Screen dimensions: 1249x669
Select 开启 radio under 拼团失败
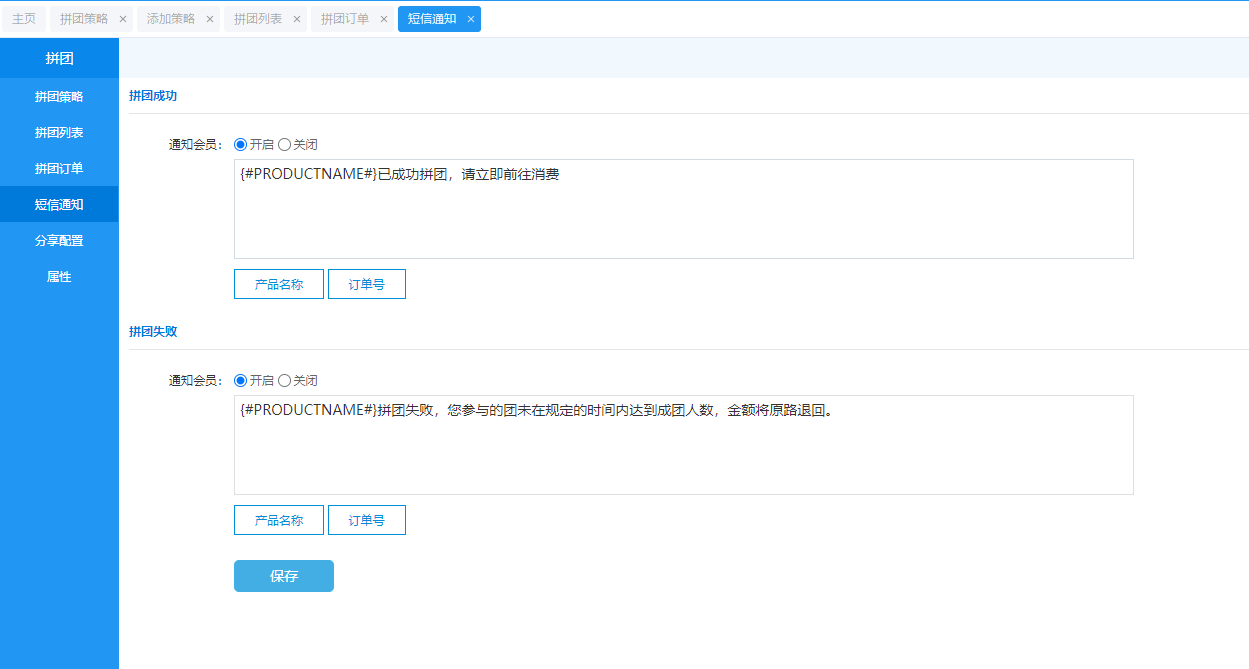point(240,381)
